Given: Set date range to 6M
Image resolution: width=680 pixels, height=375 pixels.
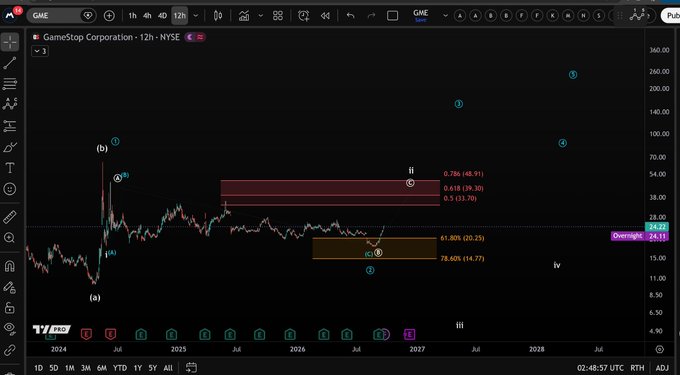Looking at the screenshot, I should pos(102,368).
